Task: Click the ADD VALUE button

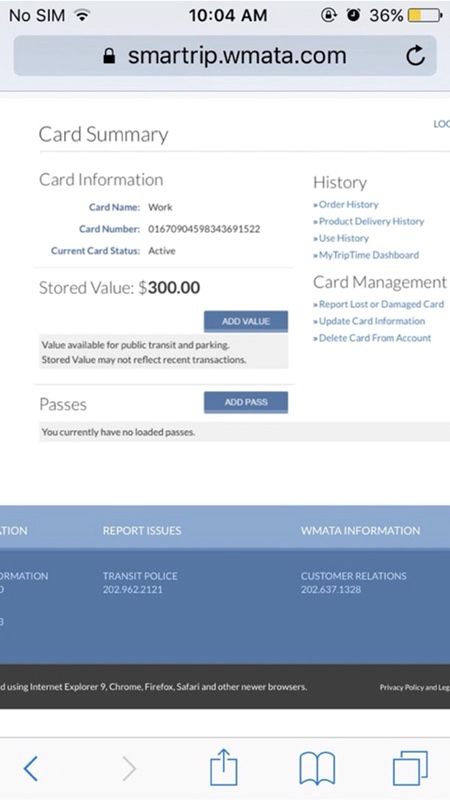Action: [246, 321]
